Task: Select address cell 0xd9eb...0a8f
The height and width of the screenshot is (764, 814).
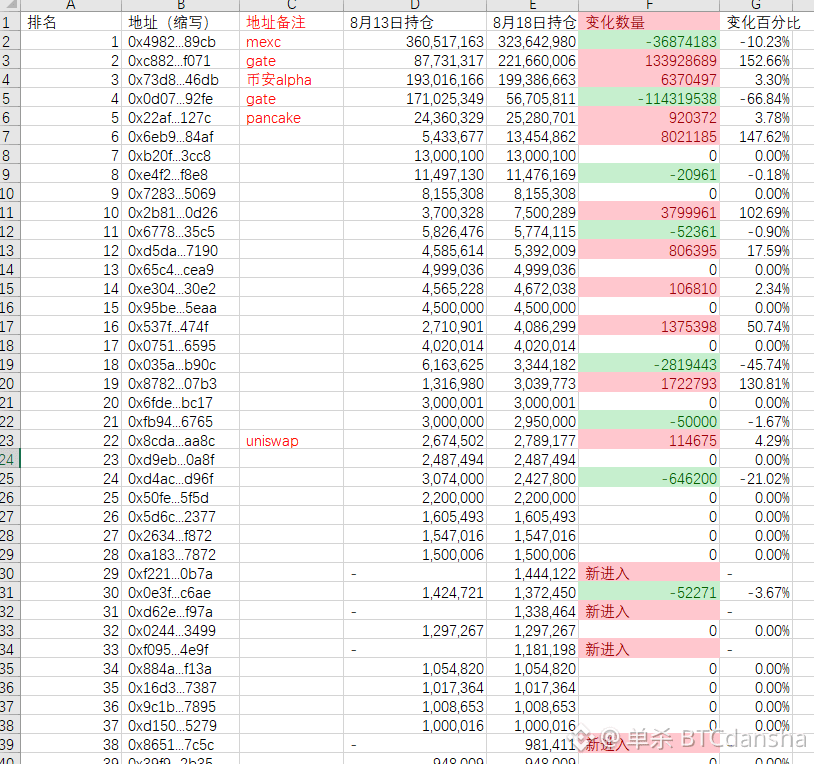Action: point(180,459)
